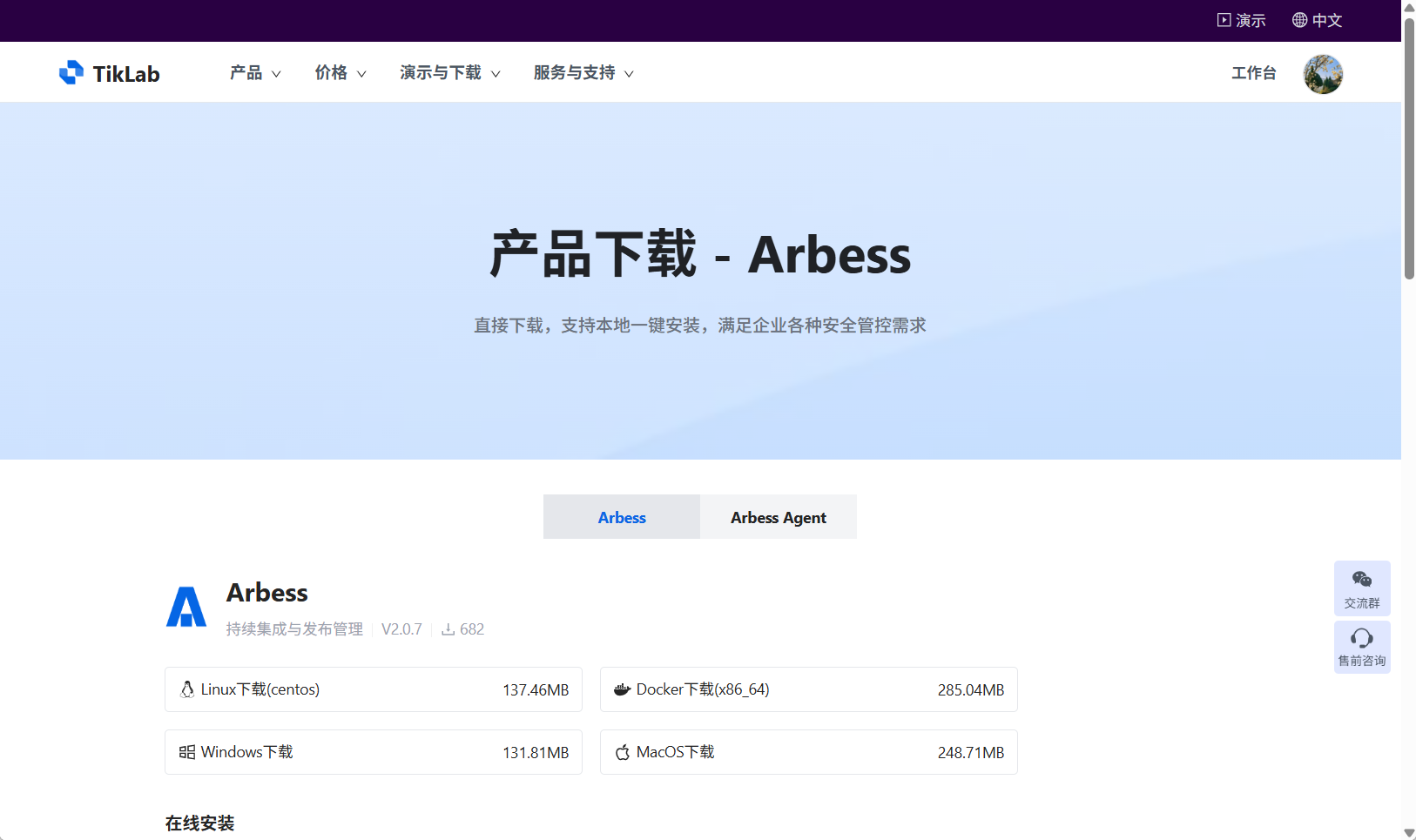Click the Arbess blue product logo

tap(185, 607)
